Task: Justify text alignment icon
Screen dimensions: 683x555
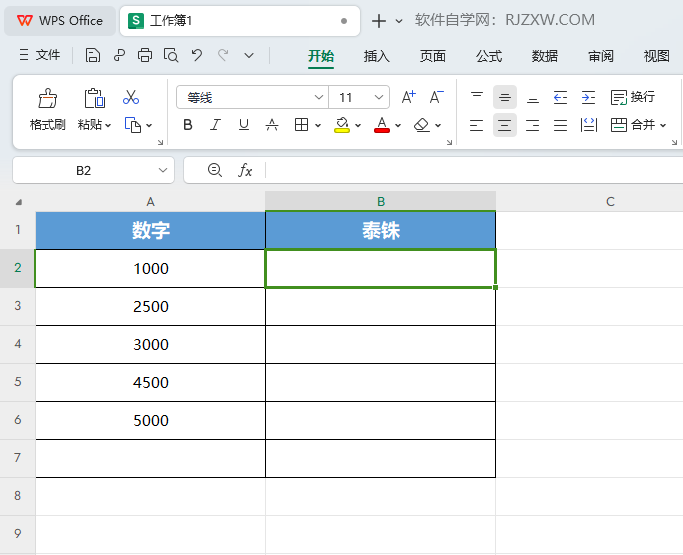Action: [560, 125]
